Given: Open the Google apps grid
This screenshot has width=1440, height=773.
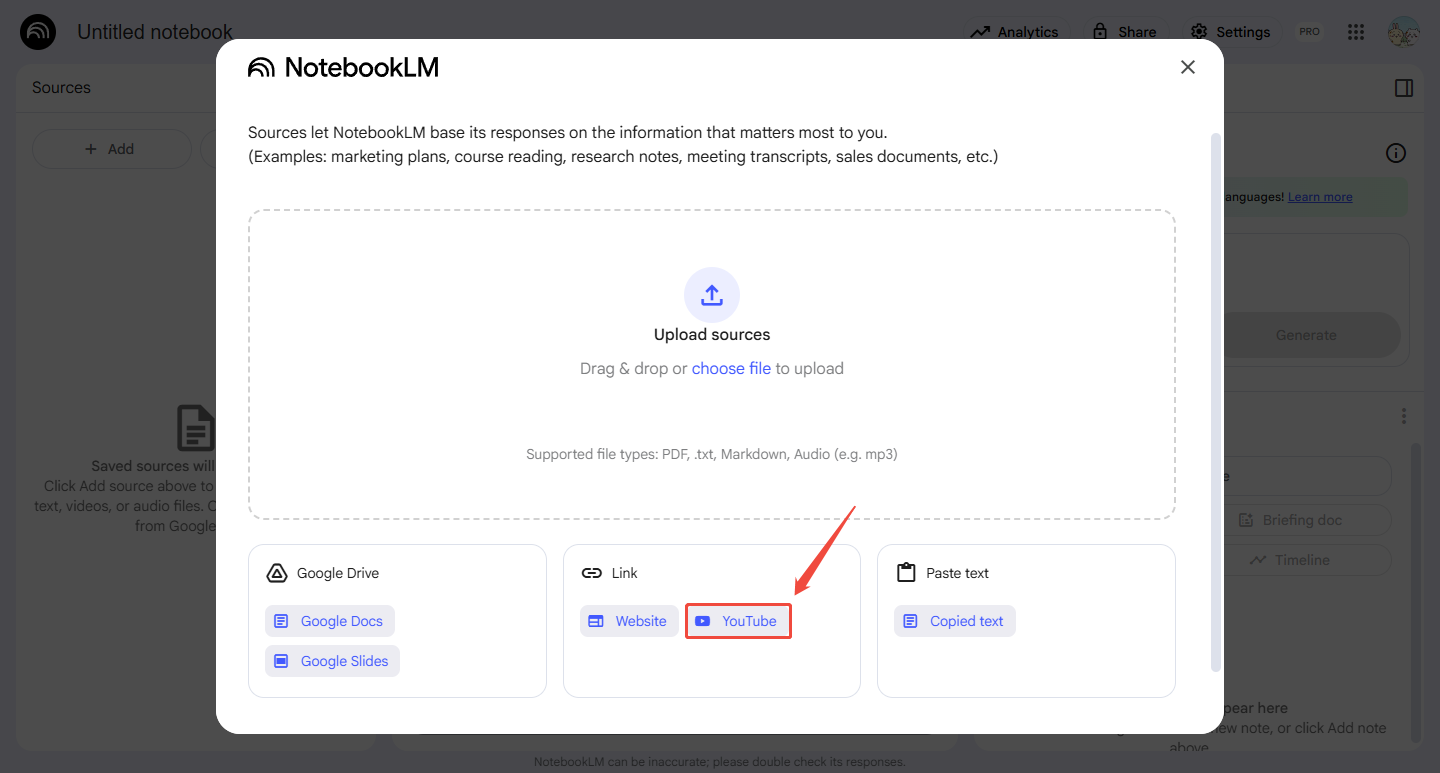Looking at the screenshot, I should pos(1356,32).
